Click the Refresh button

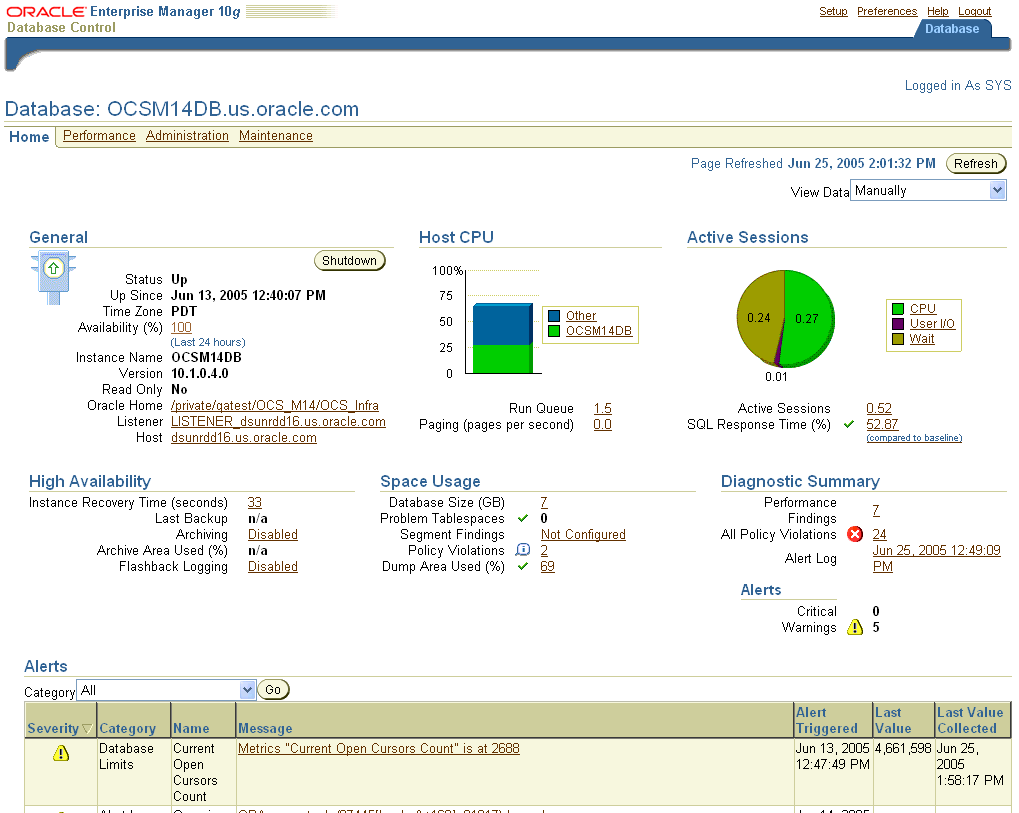(975, 164)
